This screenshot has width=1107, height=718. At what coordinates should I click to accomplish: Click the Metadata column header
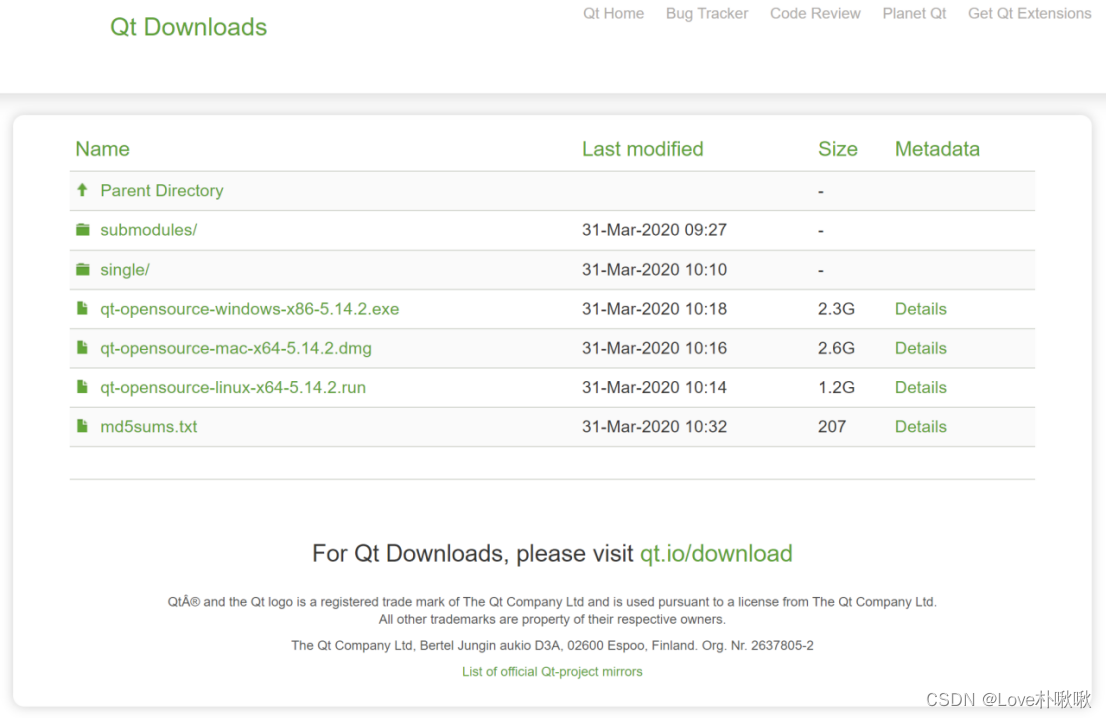937,149
